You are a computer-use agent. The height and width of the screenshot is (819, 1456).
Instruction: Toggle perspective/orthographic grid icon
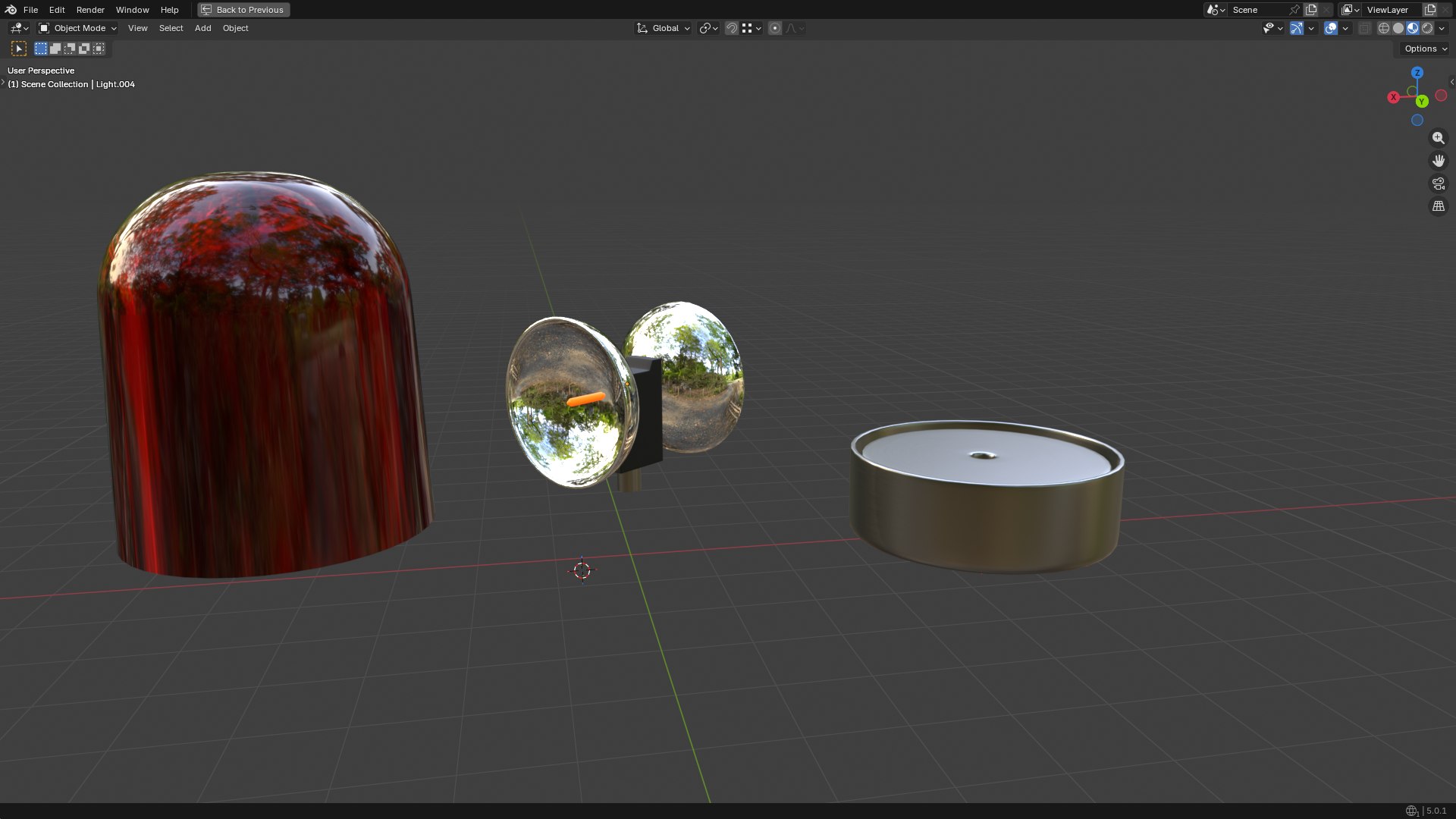pos(1438,206)
